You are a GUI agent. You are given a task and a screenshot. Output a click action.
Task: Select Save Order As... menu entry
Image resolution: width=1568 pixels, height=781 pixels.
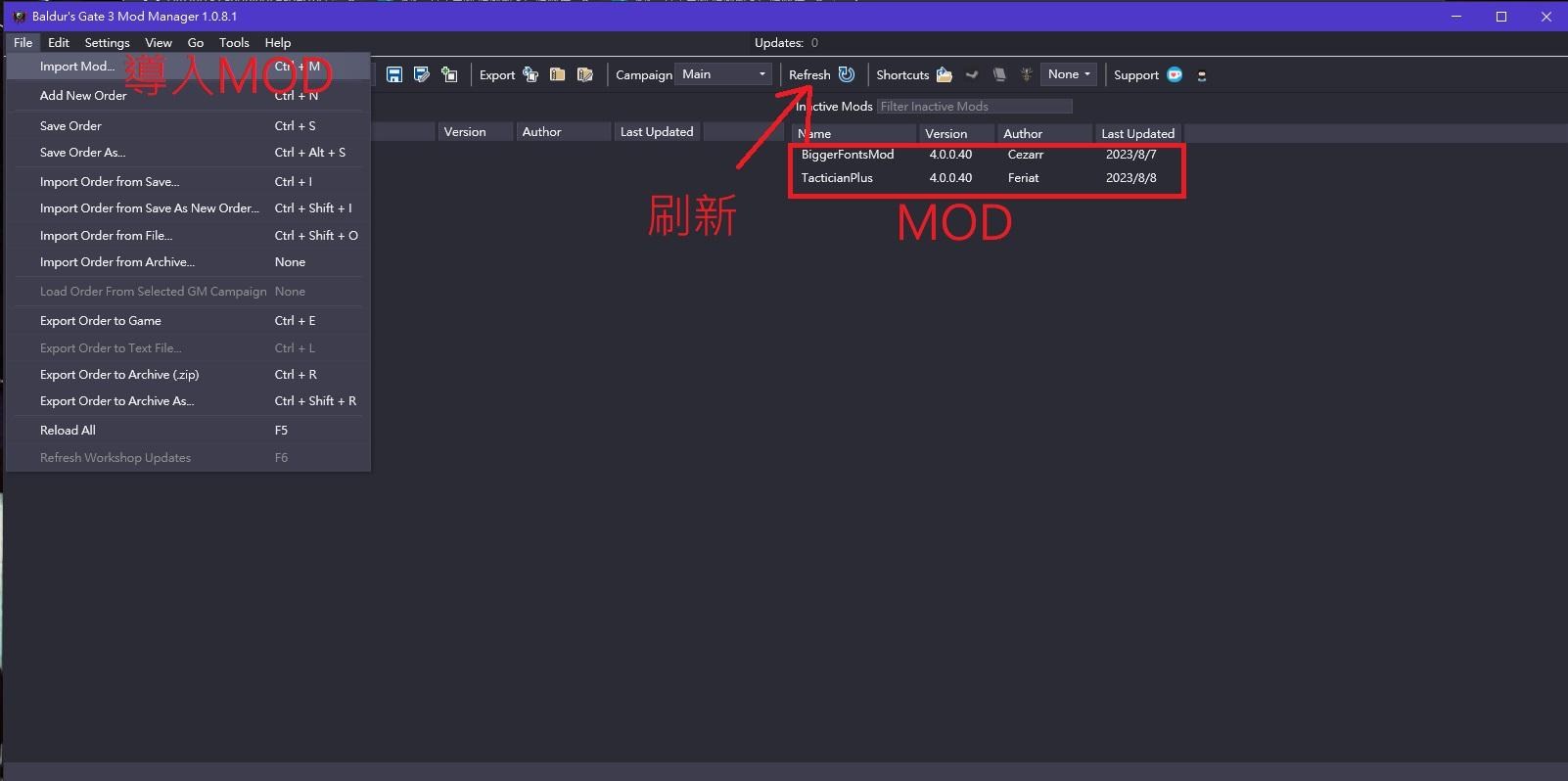pyautogui.click(x=188, y=153)
